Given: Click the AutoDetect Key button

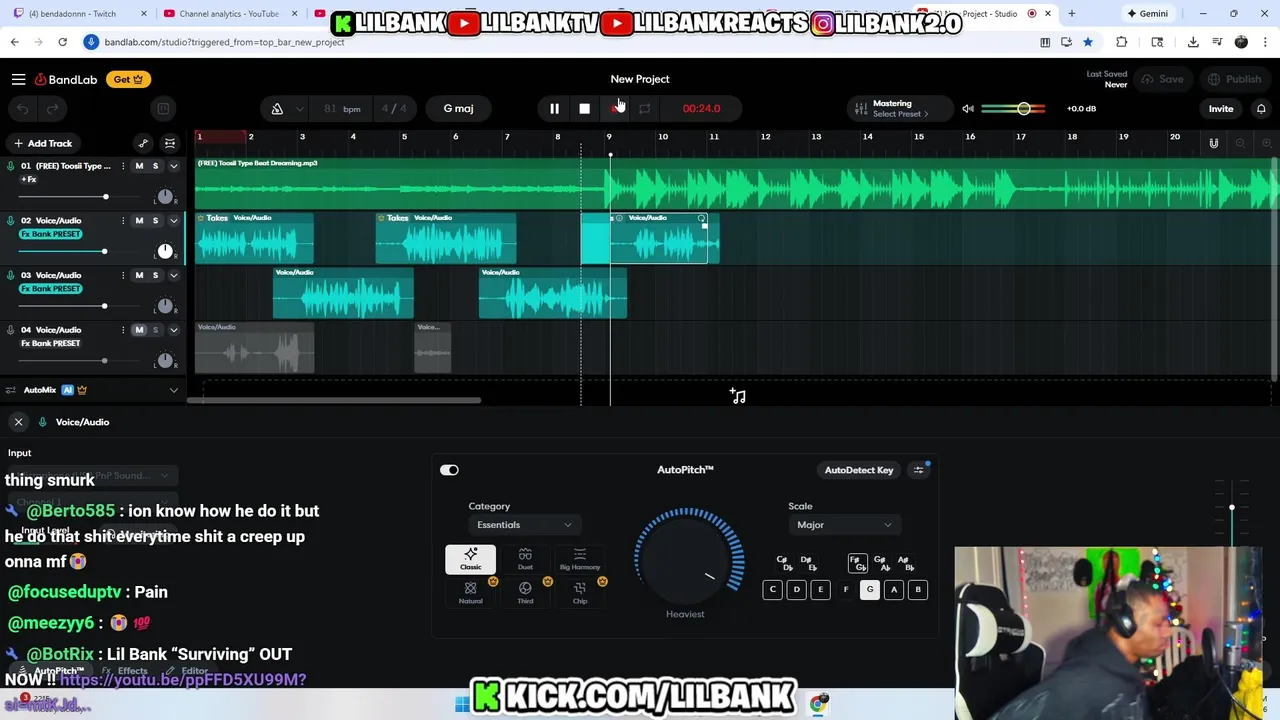Looking at the screenshot, I should point(859,470).
